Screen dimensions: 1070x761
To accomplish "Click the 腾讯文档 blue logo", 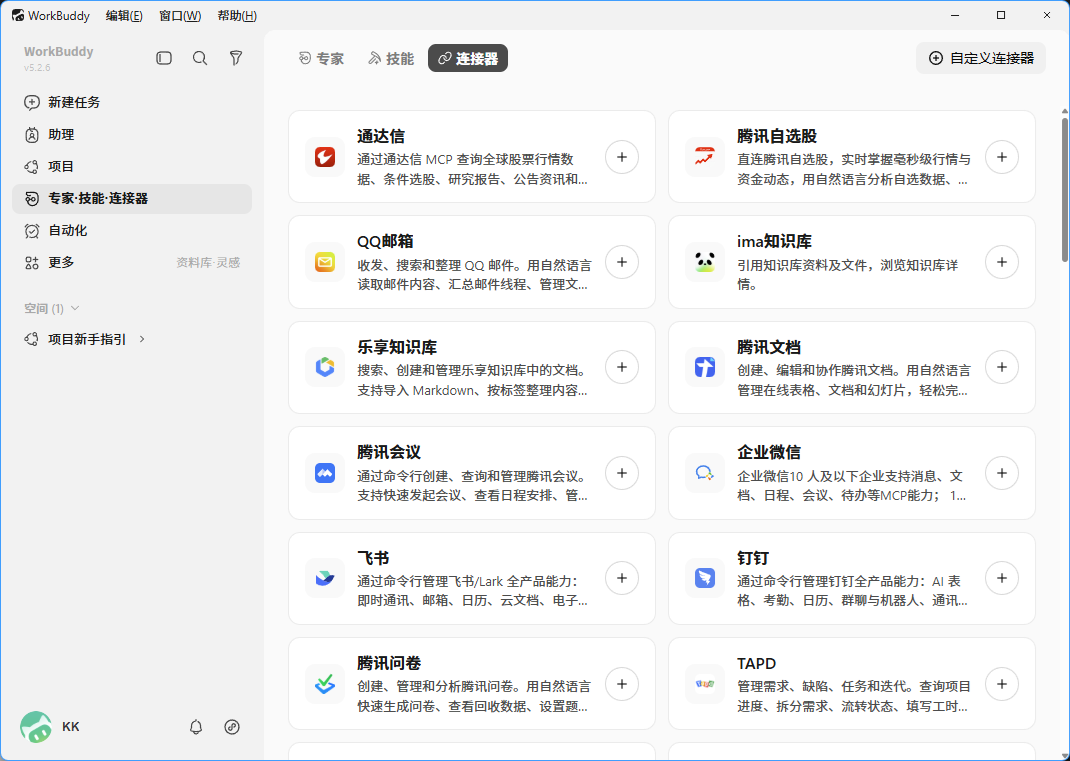I will click(705, 367).
